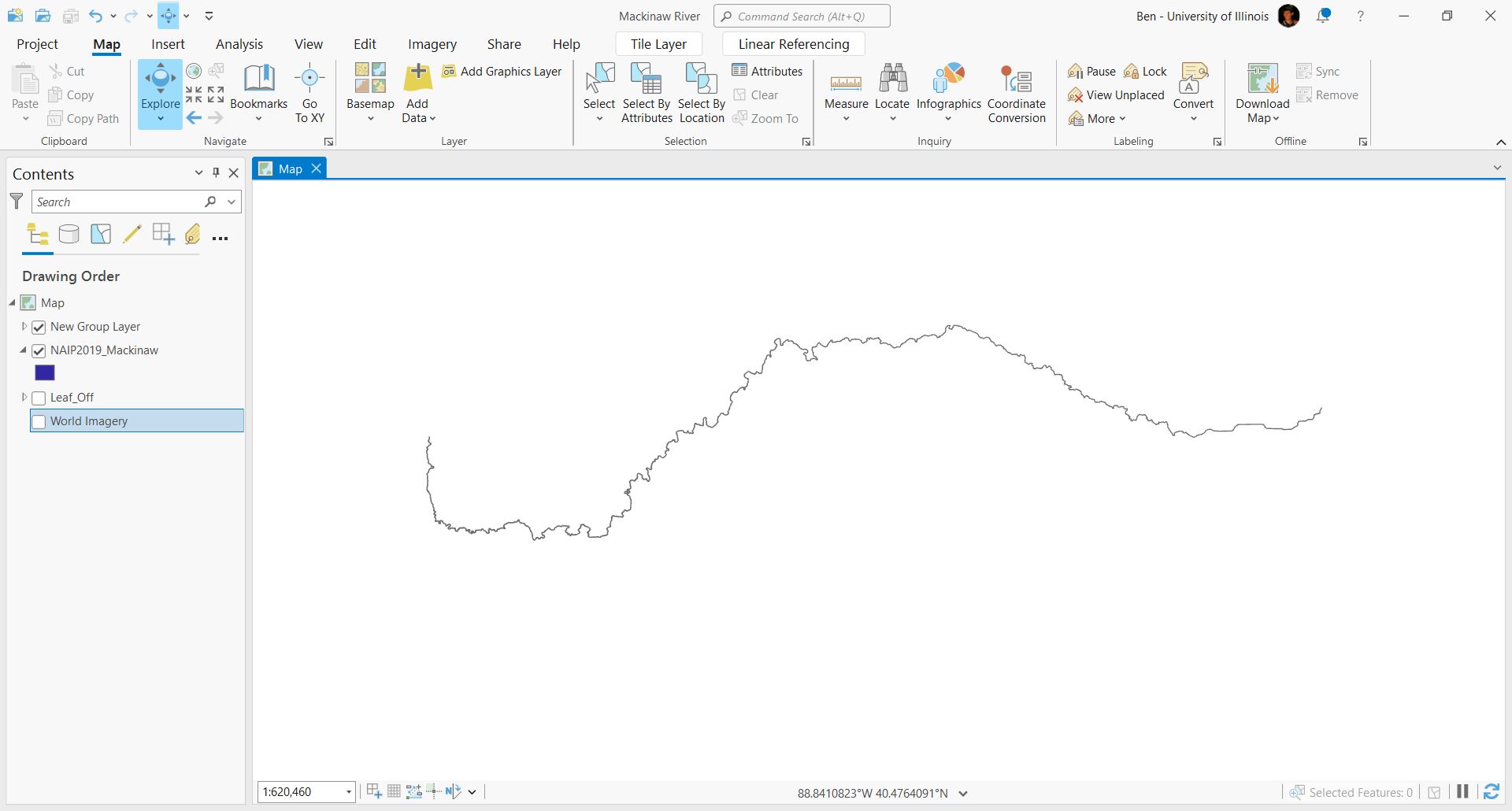Viewport: 1512px width, 811px height.
Task: Click the Add Data icon
Action: coord(417,80)
